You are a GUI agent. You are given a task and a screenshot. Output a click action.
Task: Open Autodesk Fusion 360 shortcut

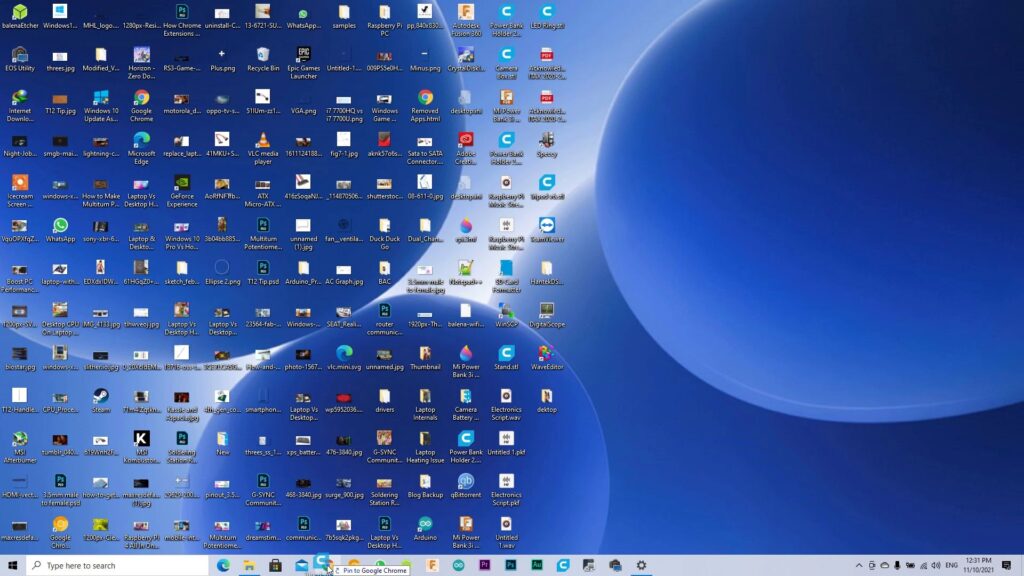466,20
